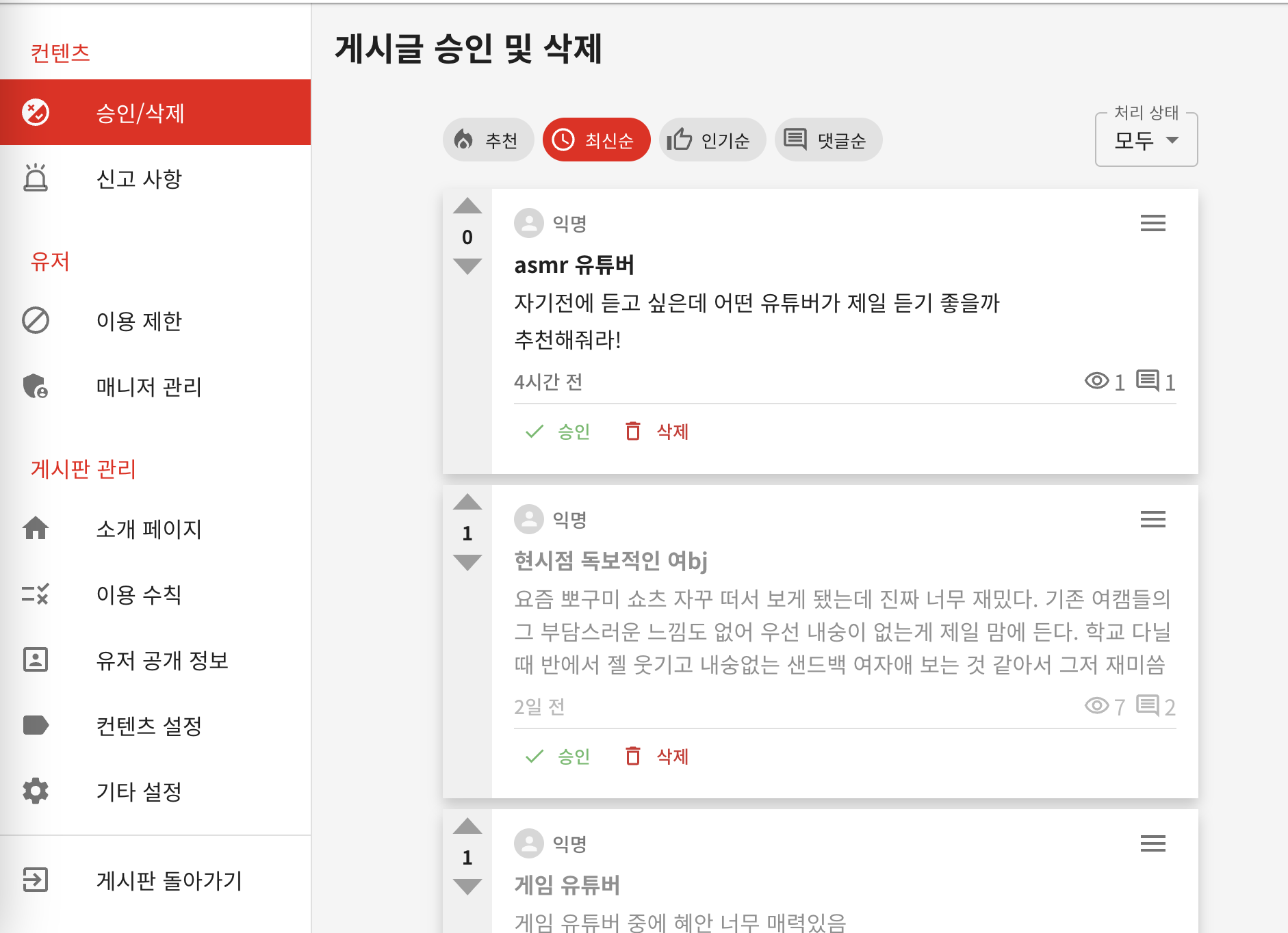Image resolution: width=1288 pixels, height=933 pixels.
Task: Upvote the 'asmr 유튜버' post
Action: point(467,206)
